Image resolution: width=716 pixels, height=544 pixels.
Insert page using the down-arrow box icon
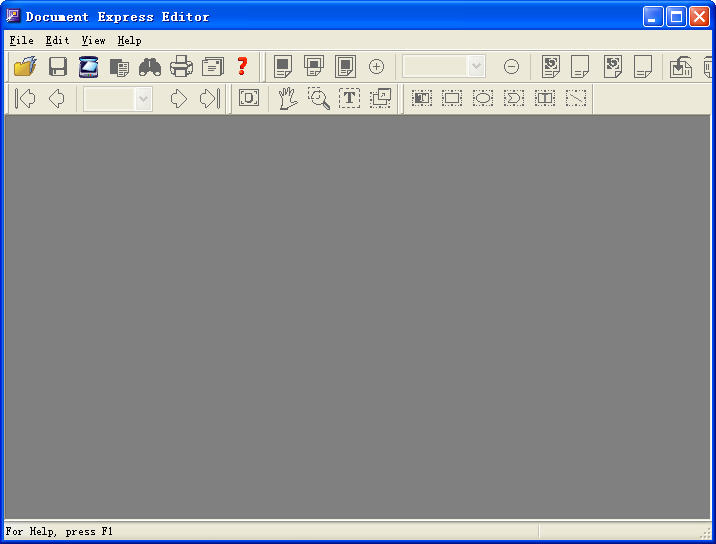coord(681,67)
